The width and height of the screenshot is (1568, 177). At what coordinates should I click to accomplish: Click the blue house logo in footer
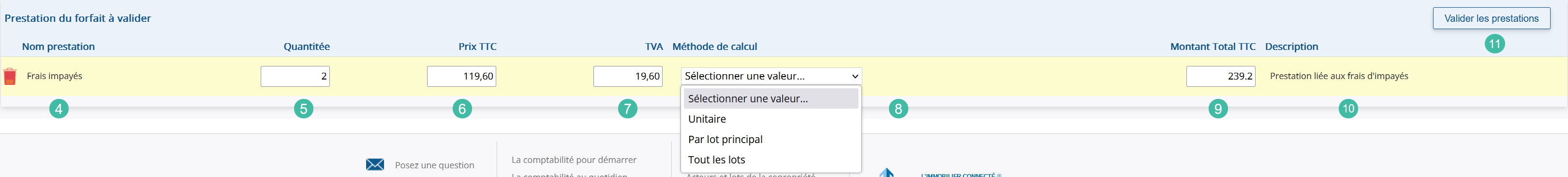pyautogui.click(x=886, y=173)
